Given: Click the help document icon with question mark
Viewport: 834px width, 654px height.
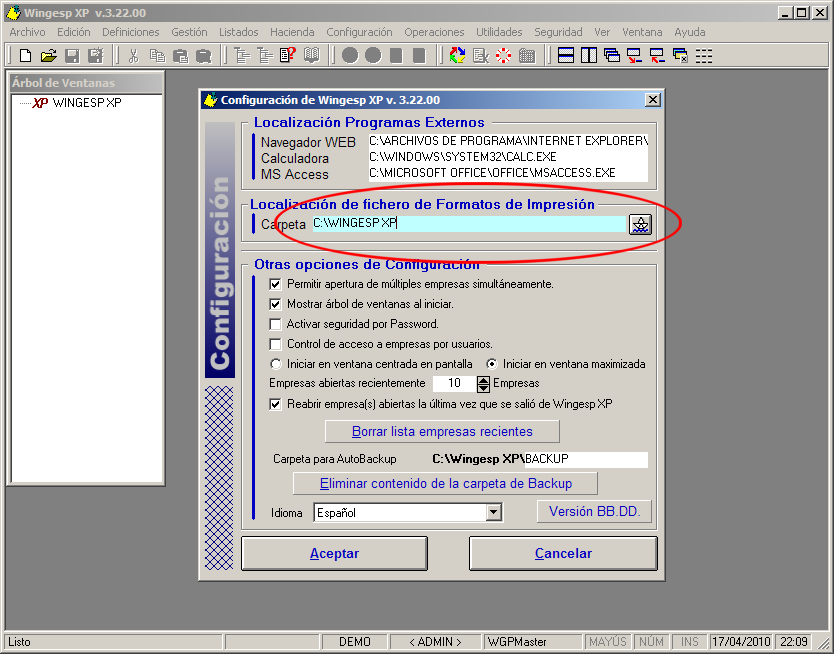Looking at the screenshot, I should [x=288, y=55].
